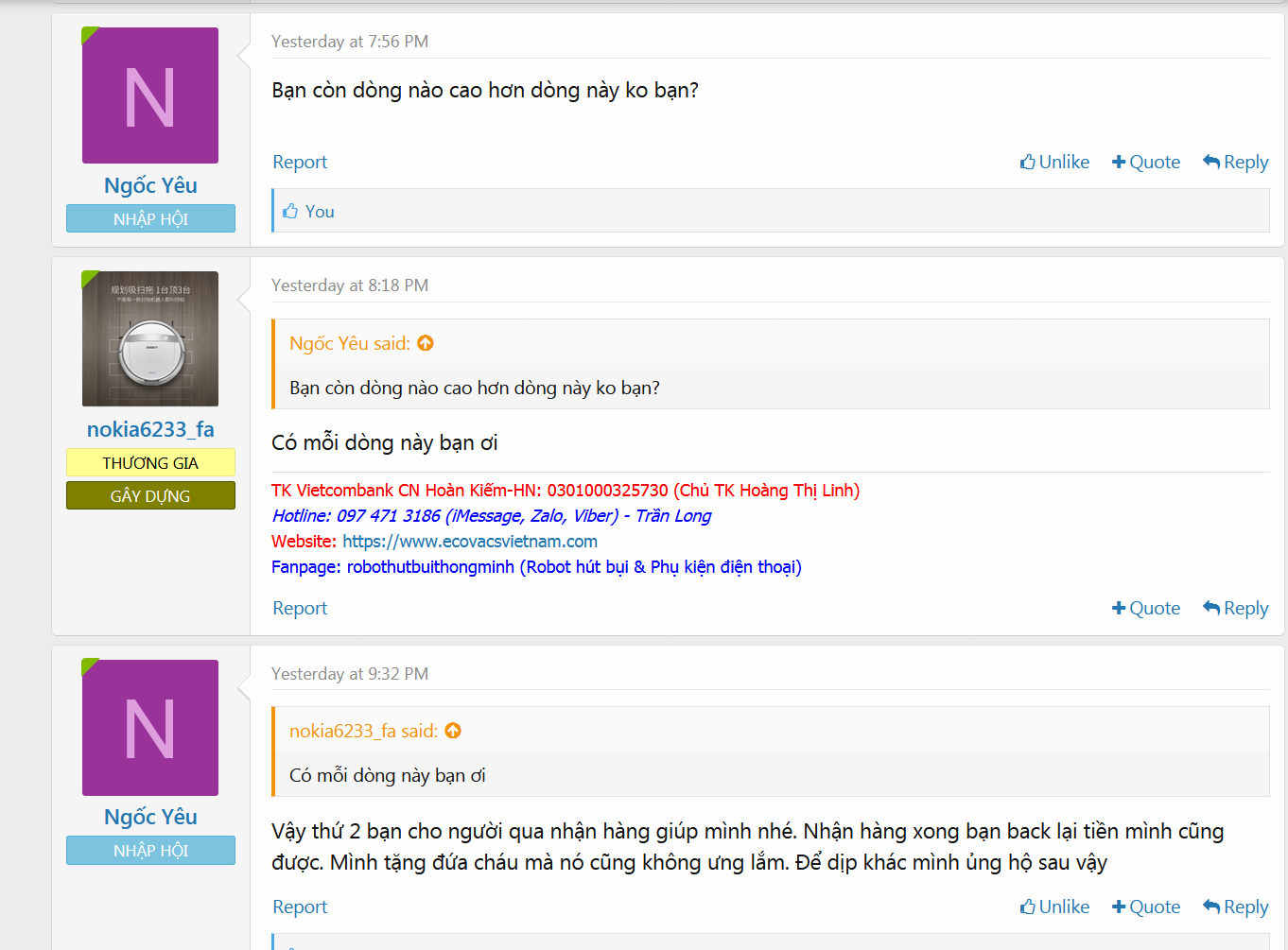Image resolution: width=1288 pixels, height=950 pixels.
Task: Quote the 9:32 PM post
Action: click(x=1146, y=907)
